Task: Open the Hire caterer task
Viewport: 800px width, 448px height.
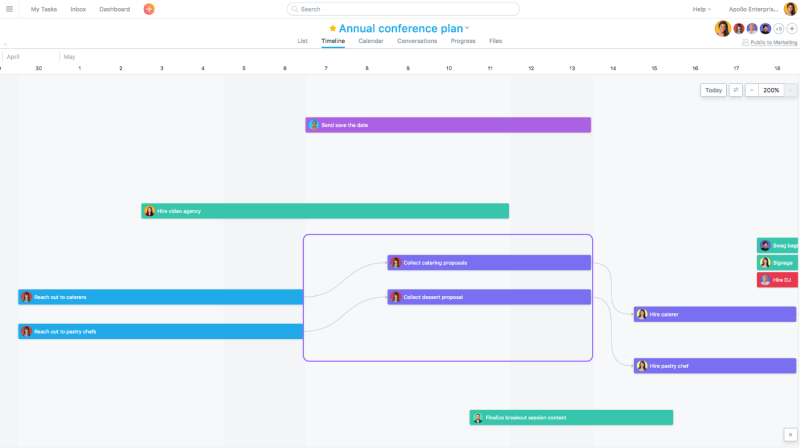Action: pyautogui.click(x=715, y=314)
